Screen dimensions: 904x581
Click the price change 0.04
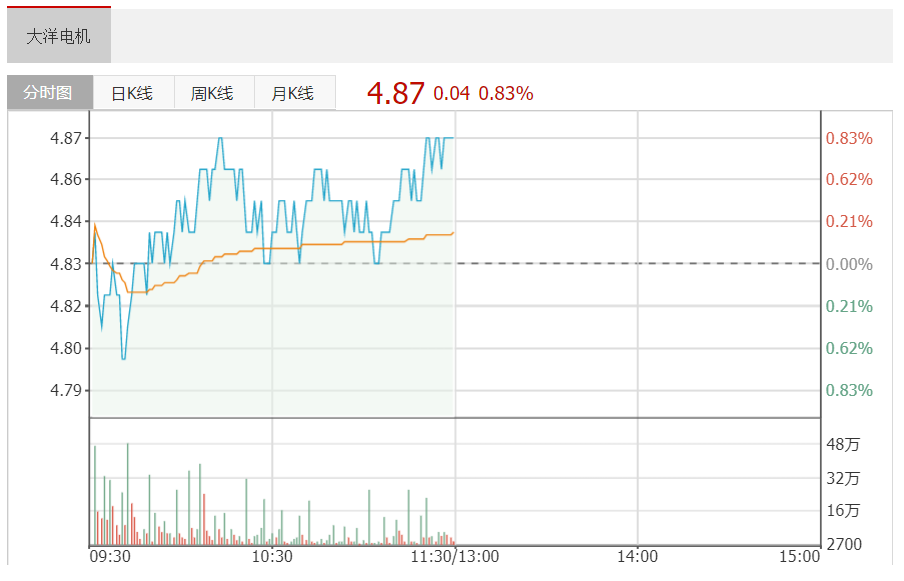(x=451, y=93)
